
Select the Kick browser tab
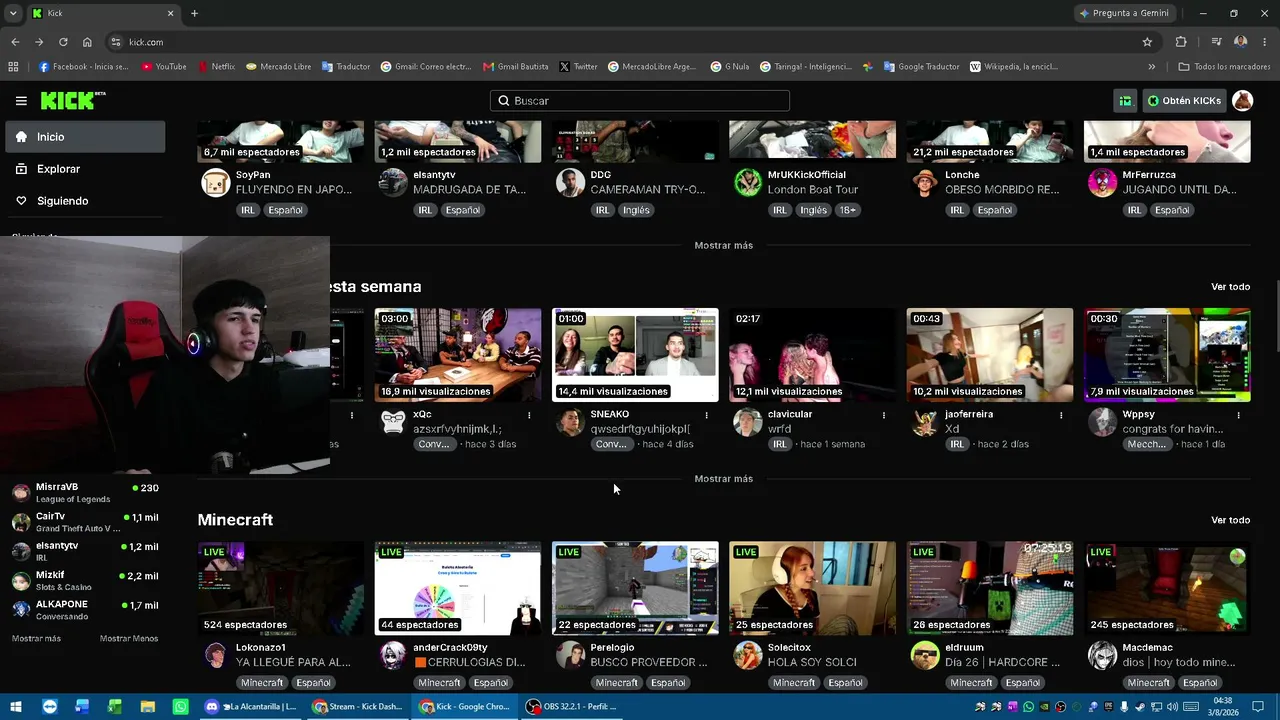click(x=103, y=13)
